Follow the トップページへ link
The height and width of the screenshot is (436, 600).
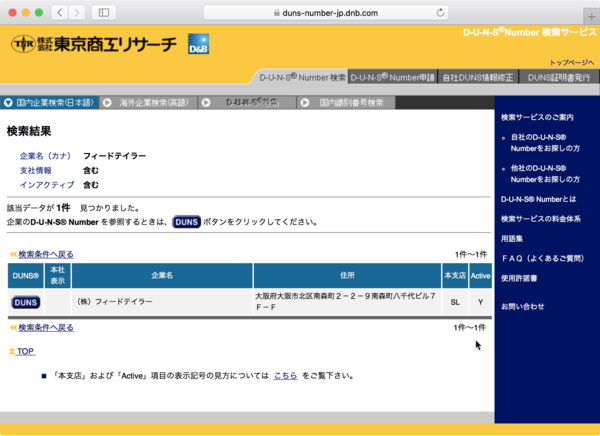pyautogui.click(x=572, y=62)
